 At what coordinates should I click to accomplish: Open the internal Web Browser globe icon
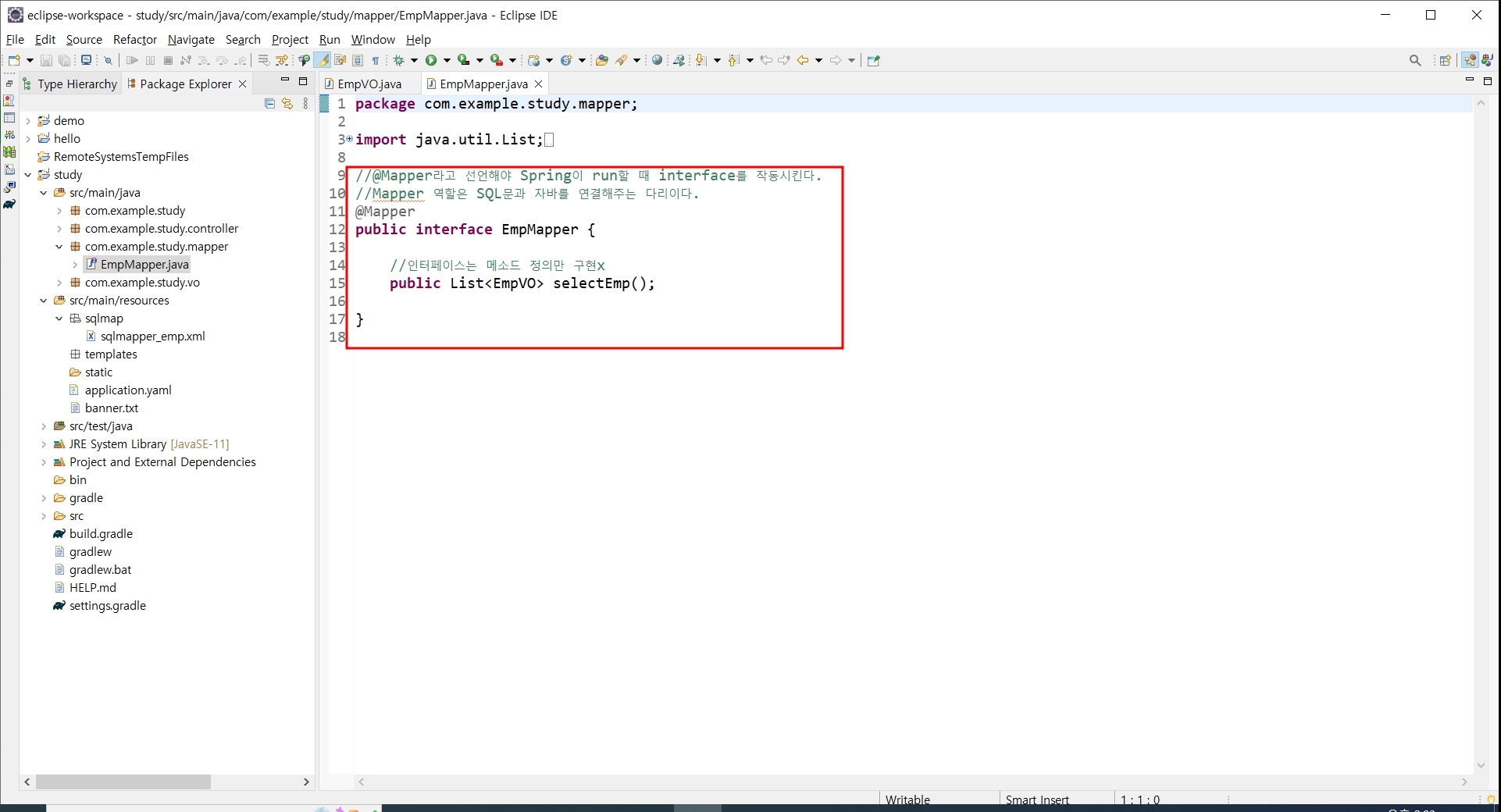(657, 60)
